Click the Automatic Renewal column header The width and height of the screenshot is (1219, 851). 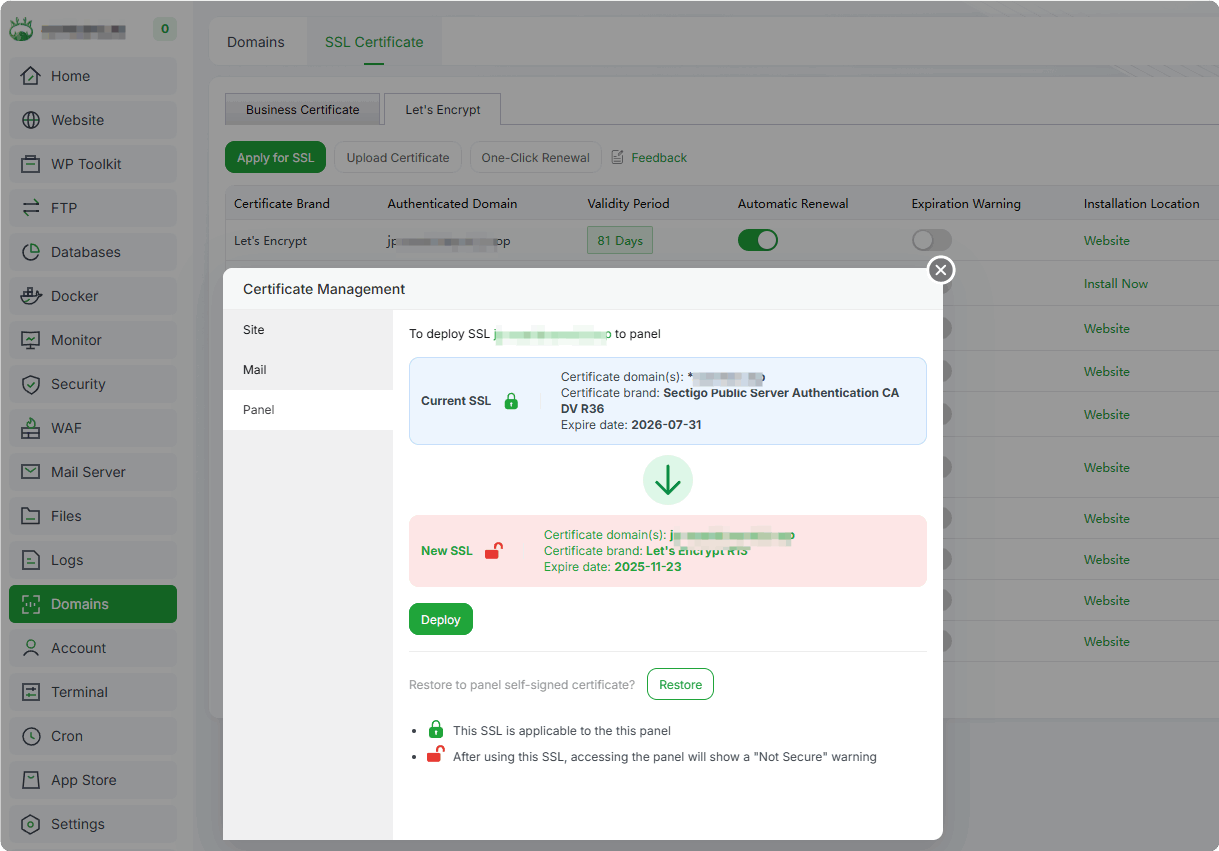[x=793, y=203]
